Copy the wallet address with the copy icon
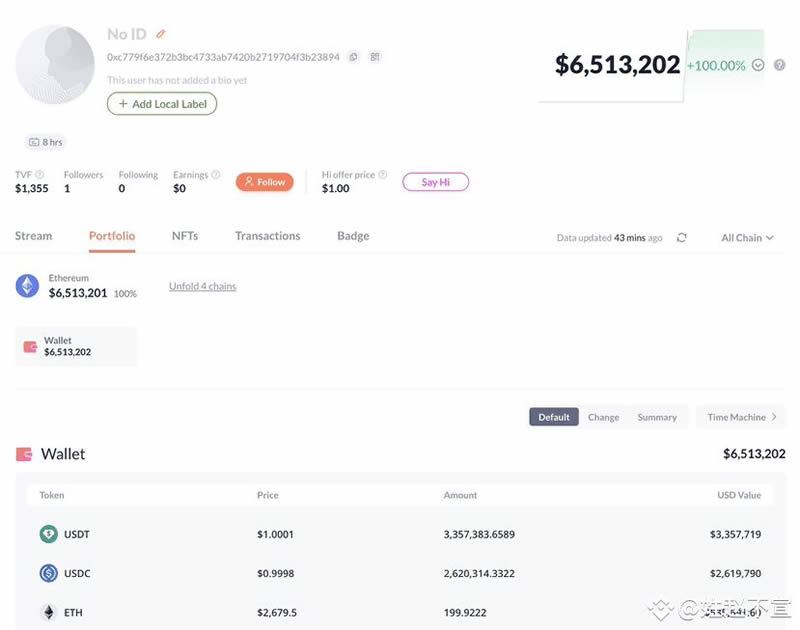800x630 pixels. 353,57
